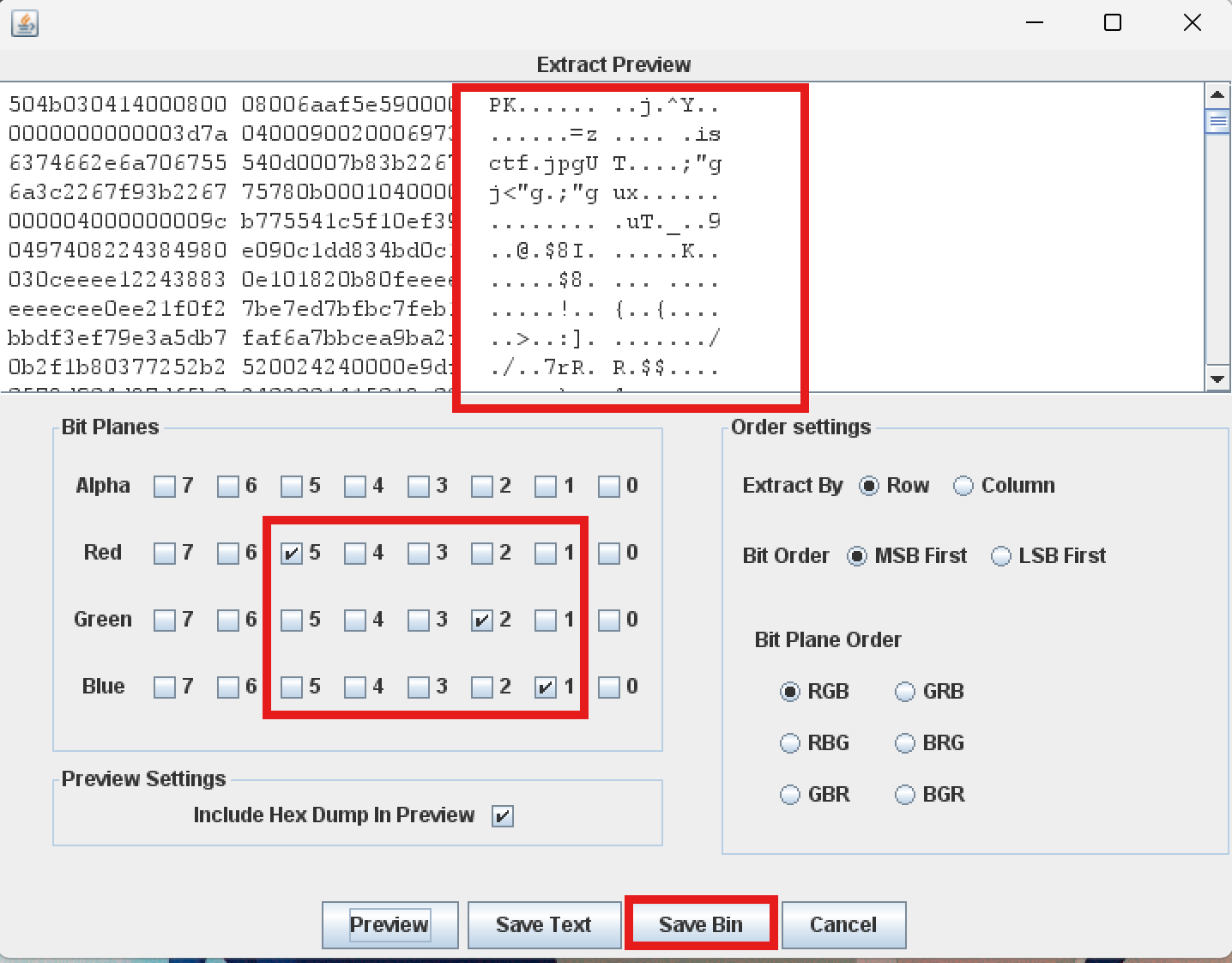Check the Blue bit plane 3 checkbox

click(418, 687)
